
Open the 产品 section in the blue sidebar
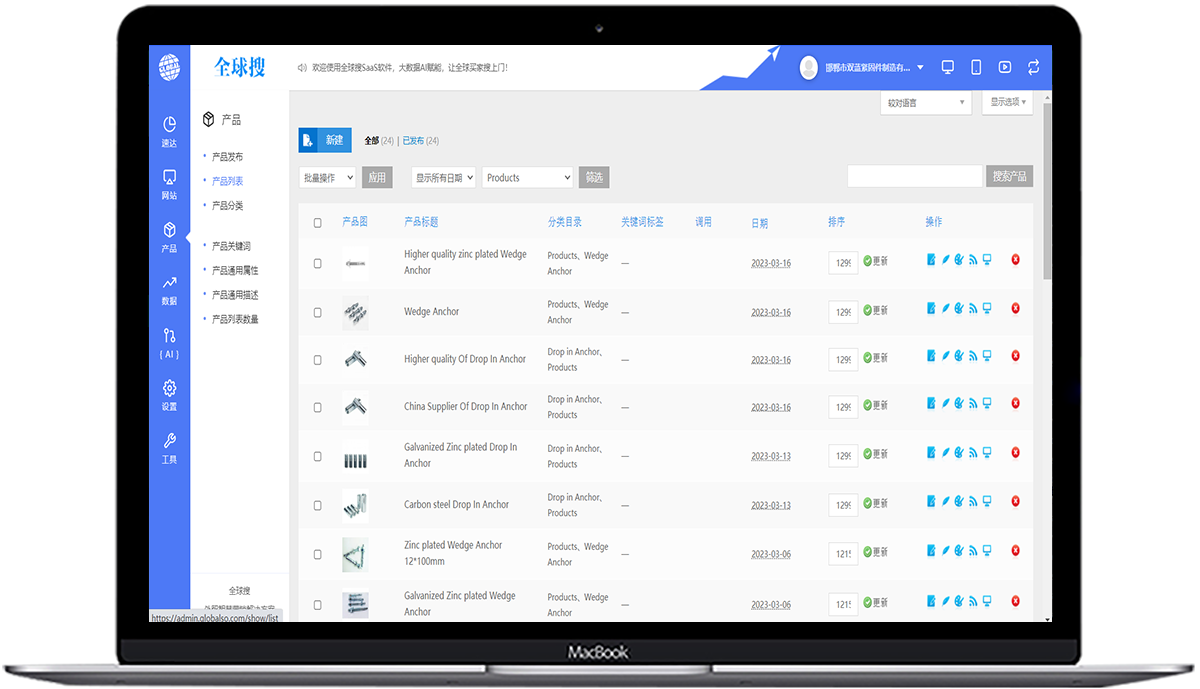[169, 236]
